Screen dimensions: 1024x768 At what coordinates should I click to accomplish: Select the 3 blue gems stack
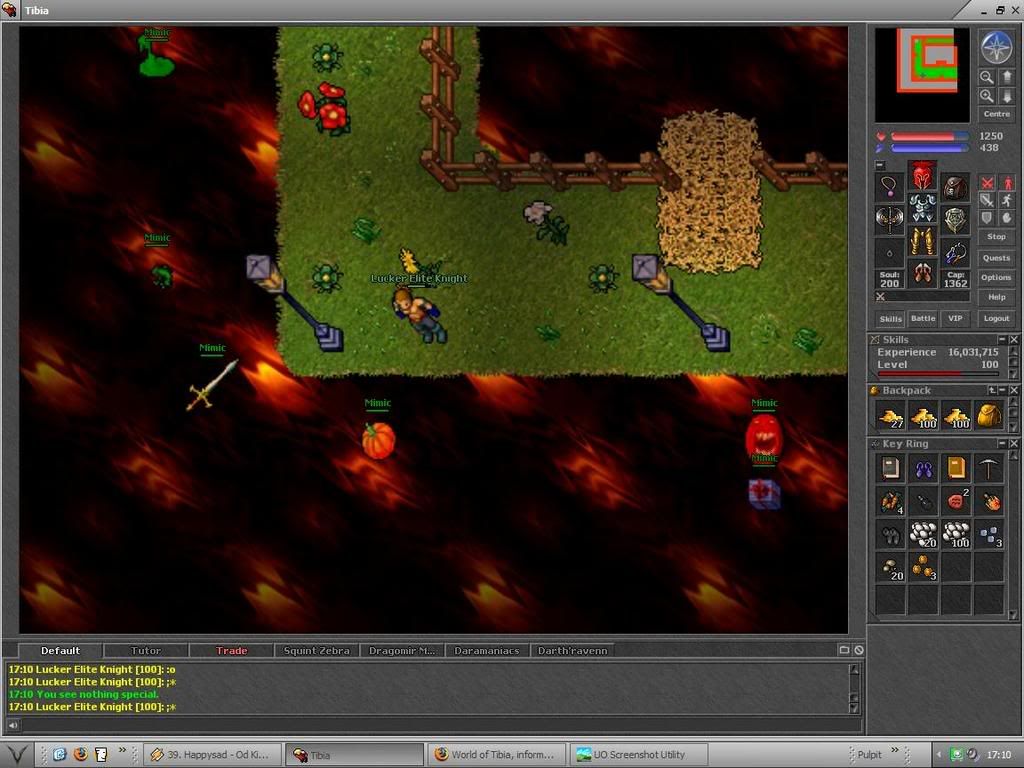(x=989, y=534)
